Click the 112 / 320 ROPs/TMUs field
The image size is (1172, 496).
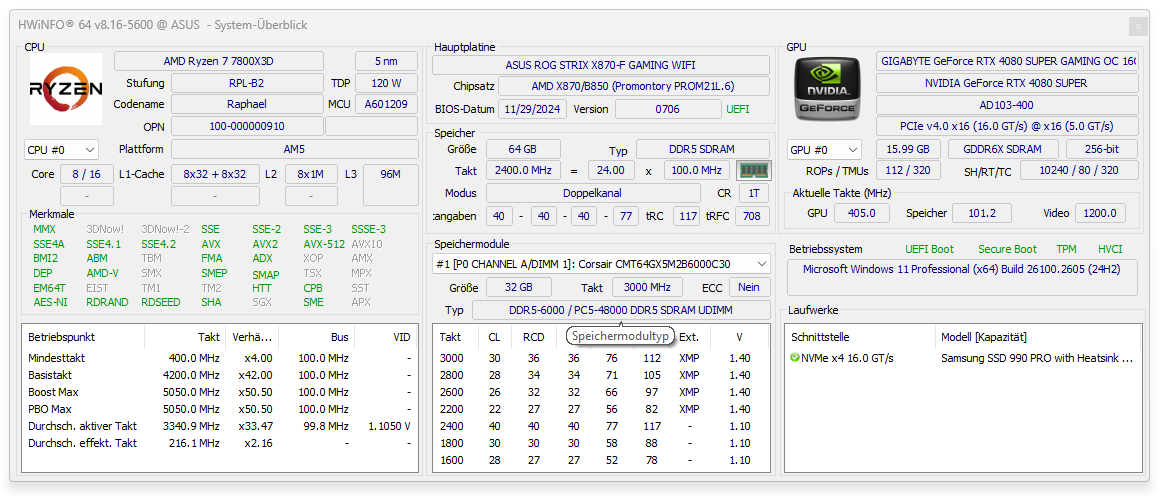click(x=908, y=170)
